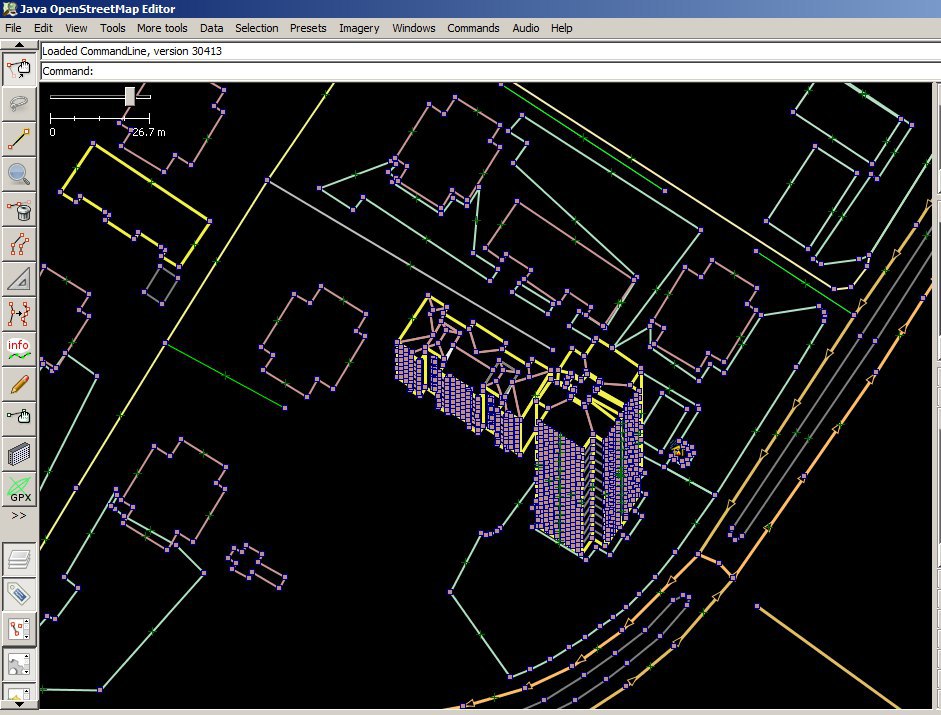Open the More tools menu
The height and width of the screenshot is (715, 941).
(x=162, y=28)
